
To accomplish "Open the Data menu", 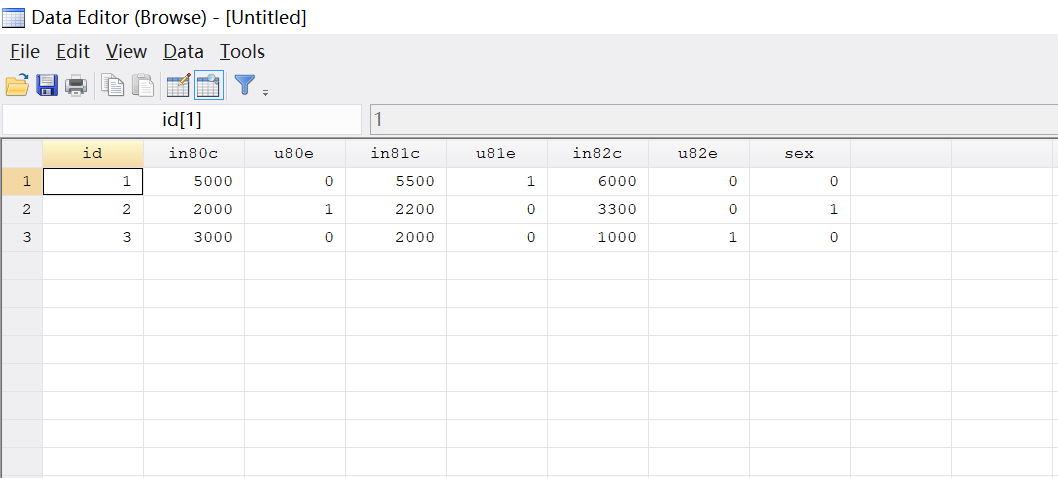I will point(183,51).
